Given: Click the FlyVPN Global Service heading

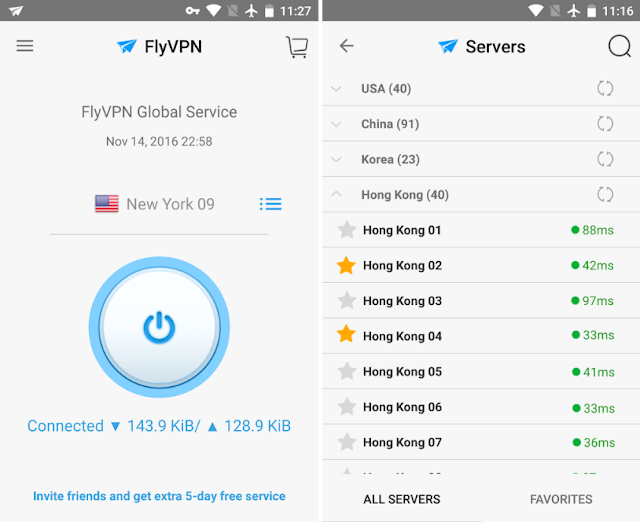Looking at the screenshot, I should pyautogui.click(x=159, y=112).
